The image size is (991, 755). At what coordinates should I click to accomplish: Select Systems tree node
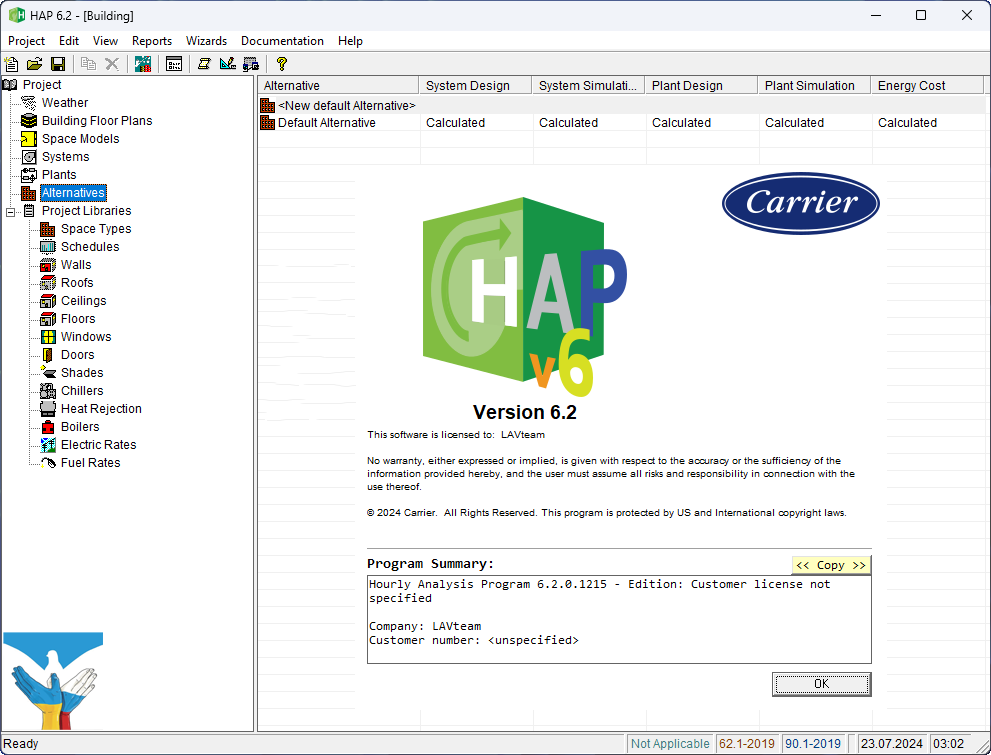click(65, 157)
